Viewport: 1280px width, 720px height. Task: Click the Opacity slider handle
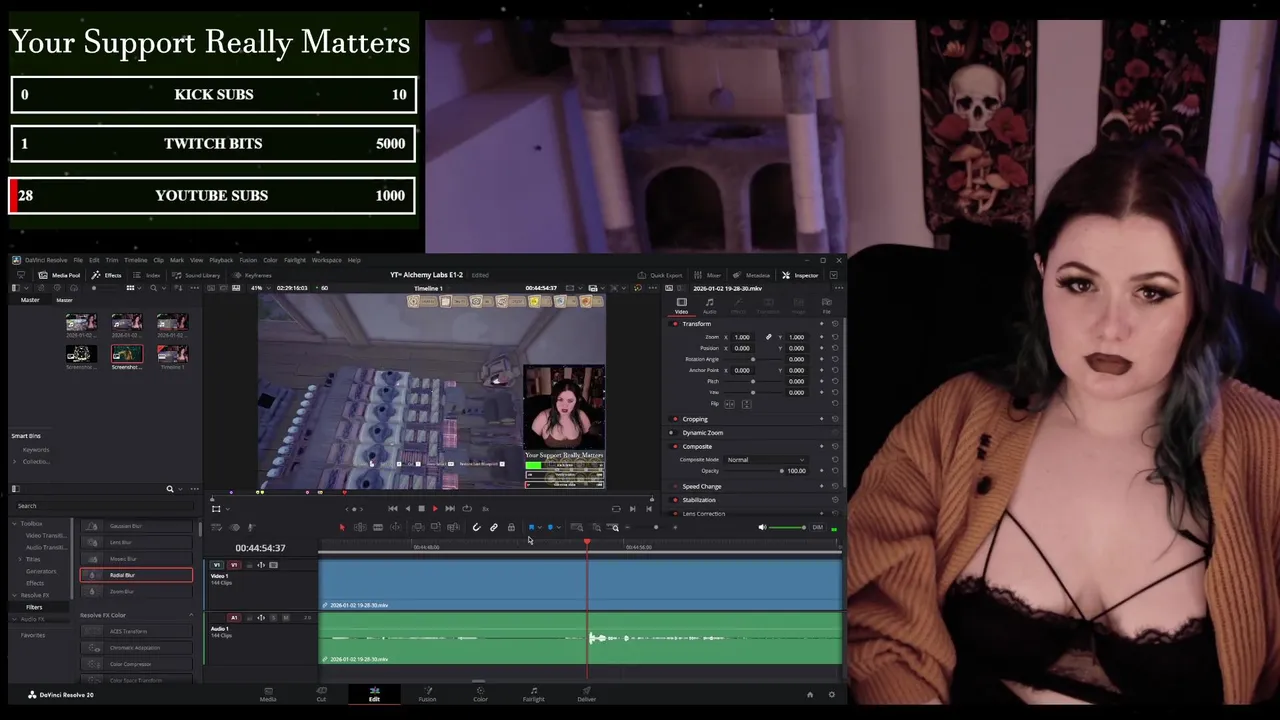click(x=781, y=471)
